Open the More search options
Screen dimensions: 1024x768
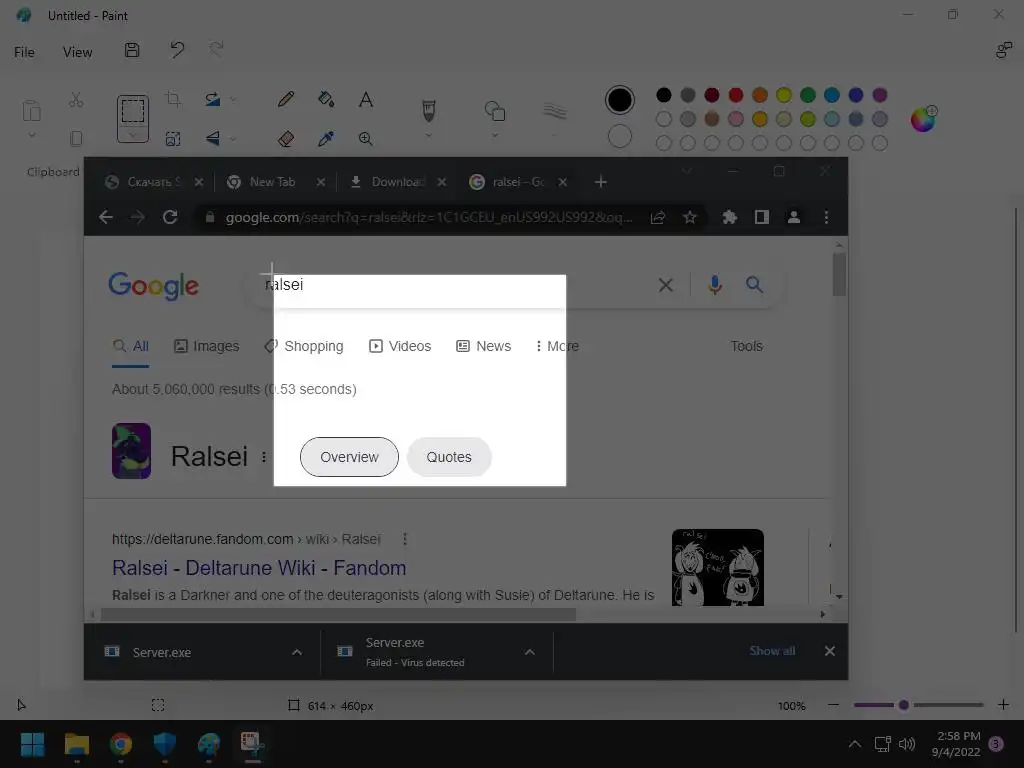[557, 346]
